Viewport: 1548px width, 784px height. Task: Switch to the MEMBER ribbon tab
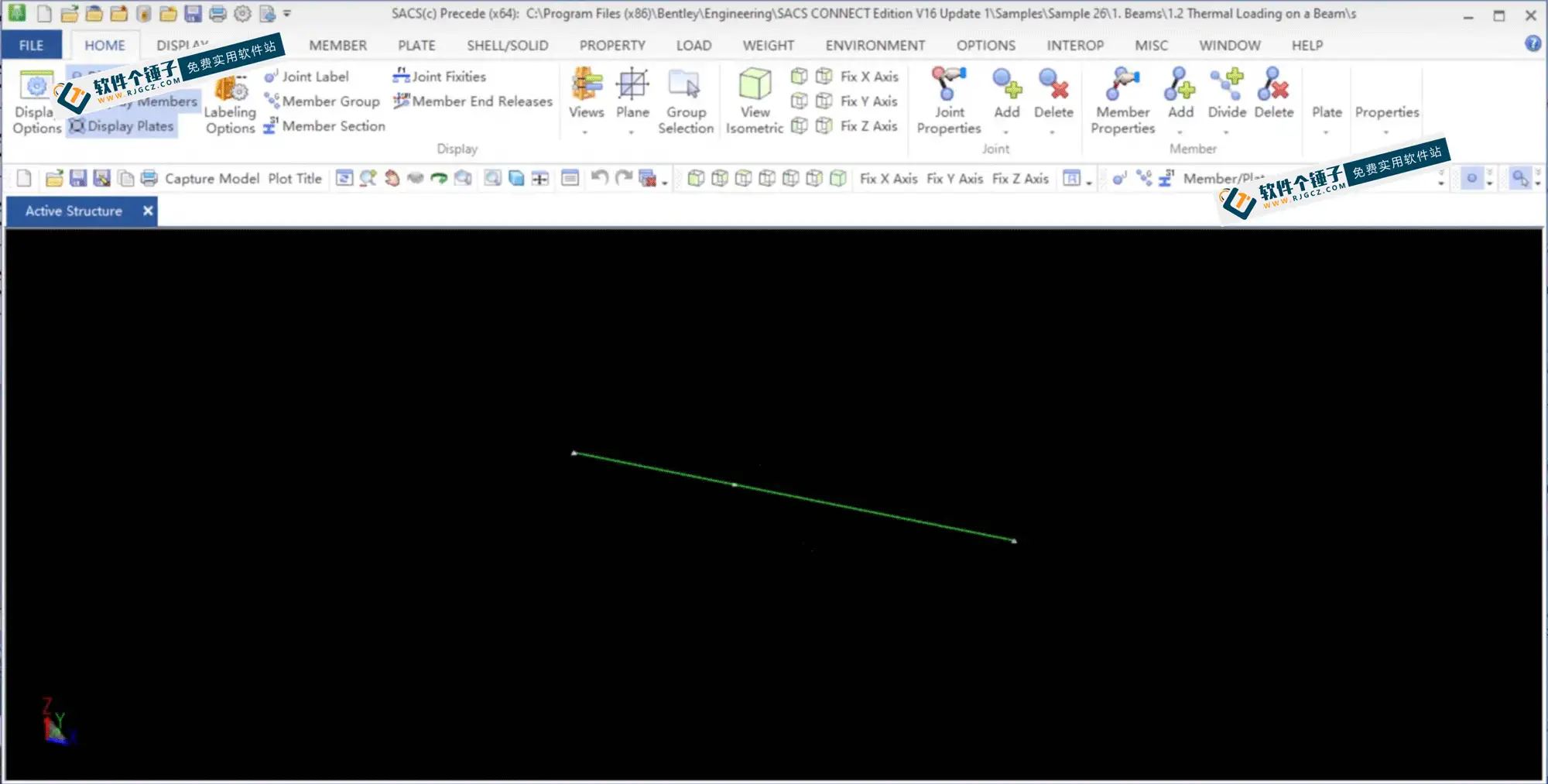click(x=338, y=46)
